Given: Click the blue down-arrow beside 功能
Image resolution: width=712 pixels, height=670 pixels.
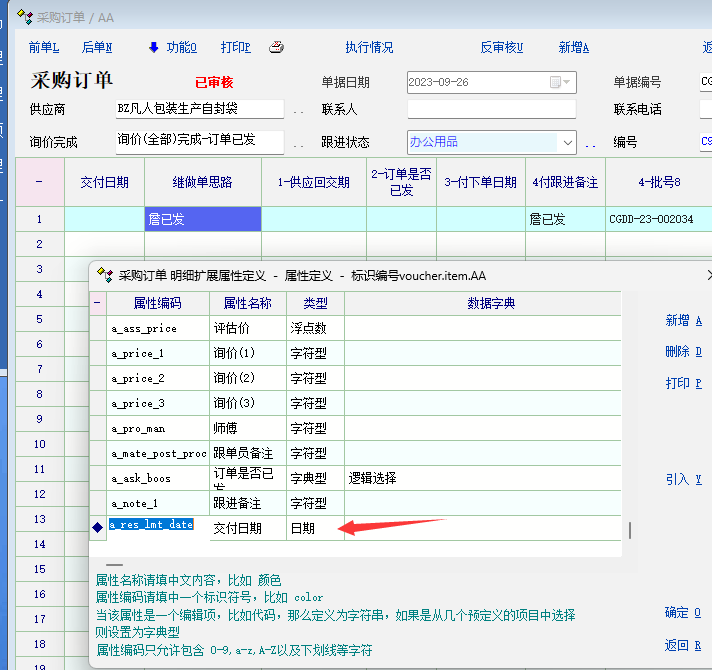Looking at the screenshot, I should pyautogui.click(x=153, y=47).
